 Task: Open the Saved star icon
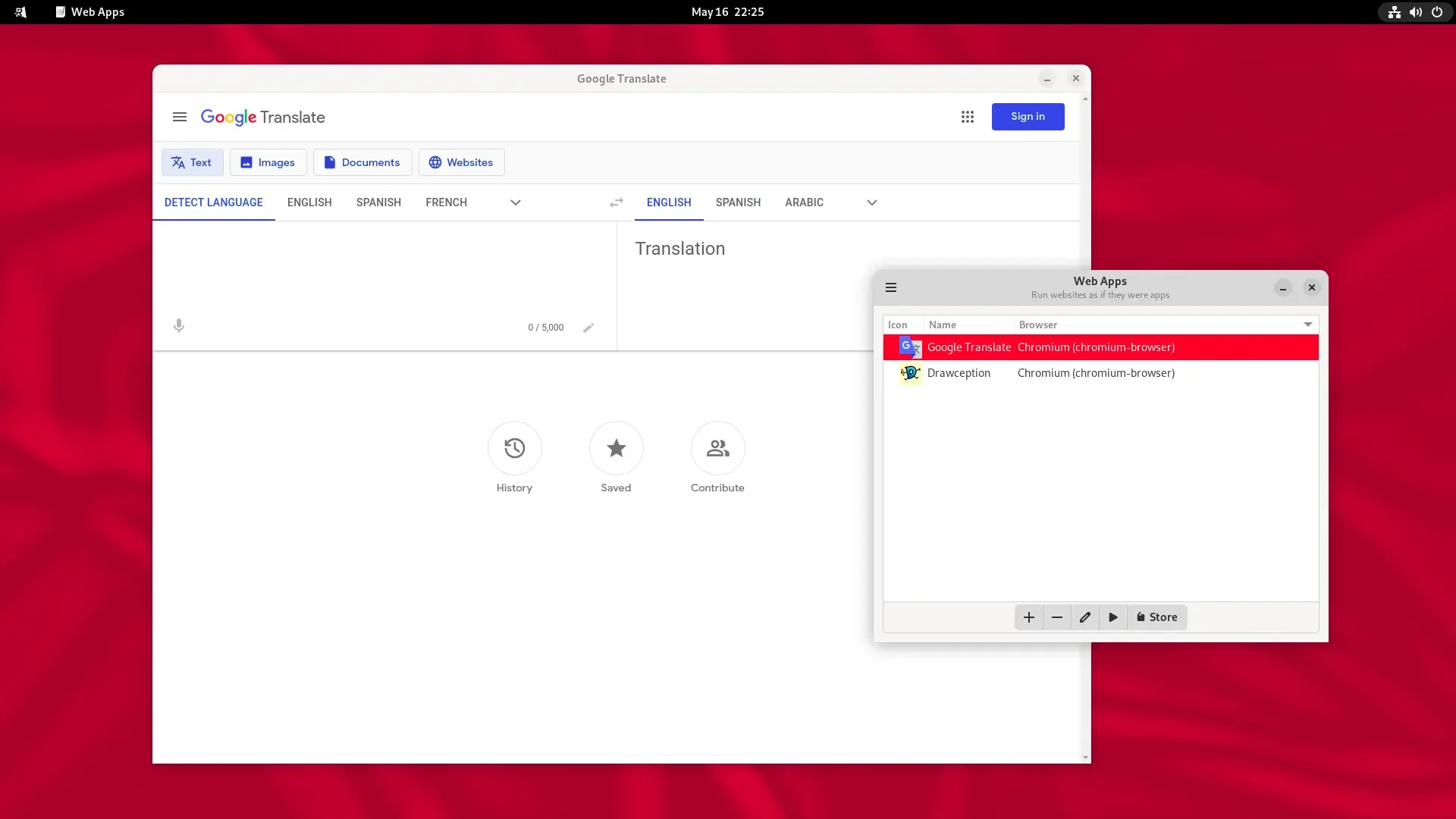click(x=617, y=448)
